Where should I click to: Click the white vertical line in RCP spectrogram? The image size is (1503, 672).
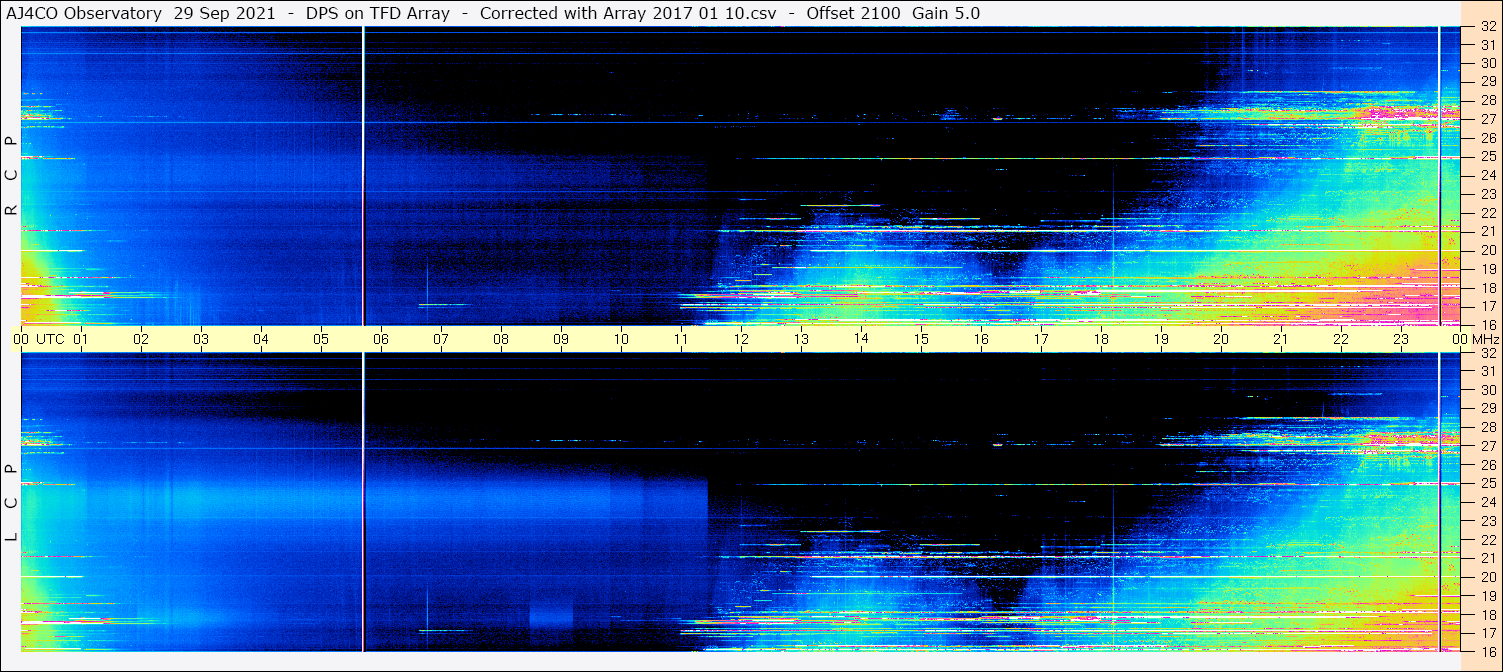click(x=363, y=176)
